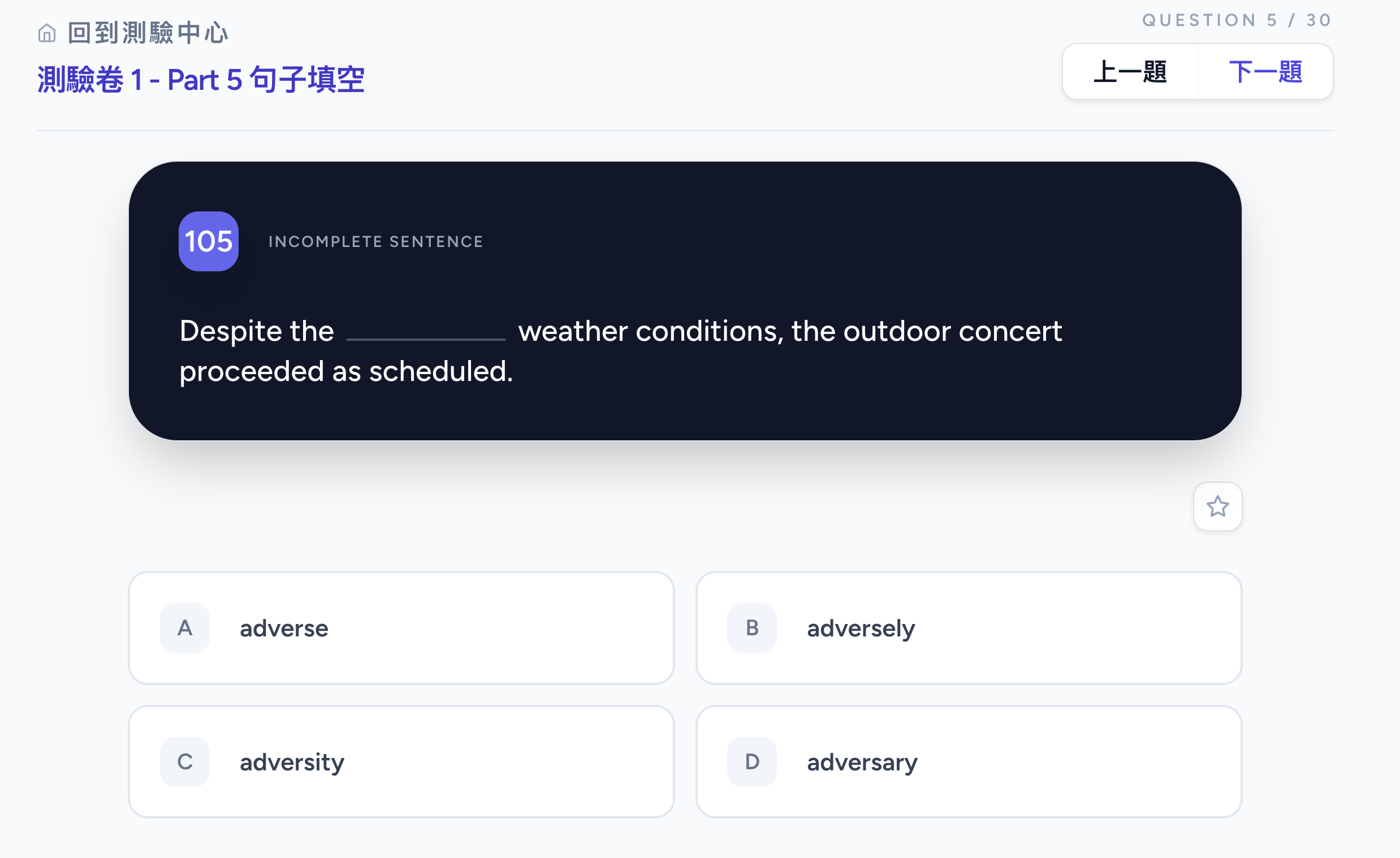Return to test center via 回到測驗中心 link
Screen dimensions: 1400x858
point(148,33)
